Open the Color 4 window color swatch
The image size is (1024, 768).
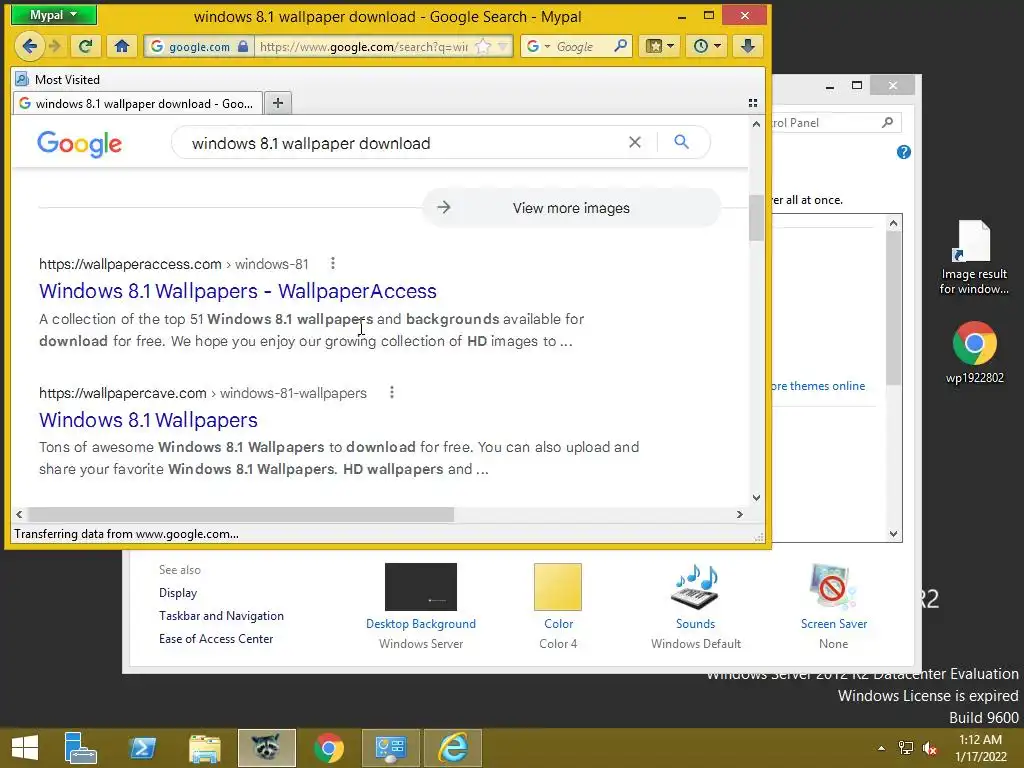click(558, 587)
